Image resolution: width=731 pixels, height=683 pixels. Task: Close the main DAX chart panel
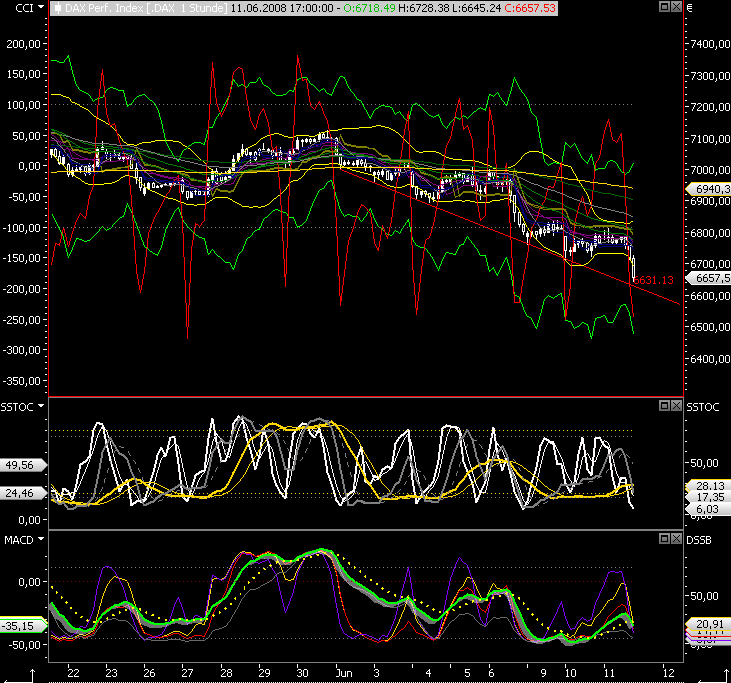(676, 7)
